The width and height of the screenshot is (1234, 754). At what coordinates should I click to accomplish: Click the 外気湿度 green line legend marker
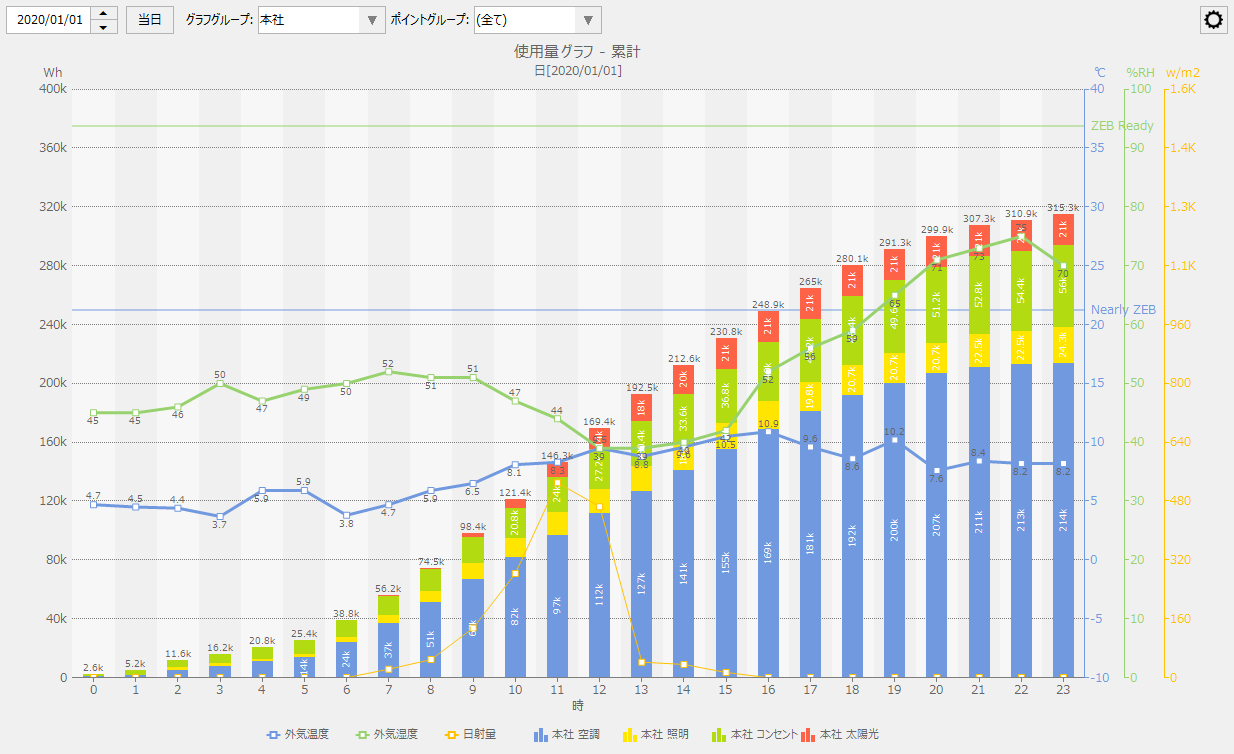362,735
